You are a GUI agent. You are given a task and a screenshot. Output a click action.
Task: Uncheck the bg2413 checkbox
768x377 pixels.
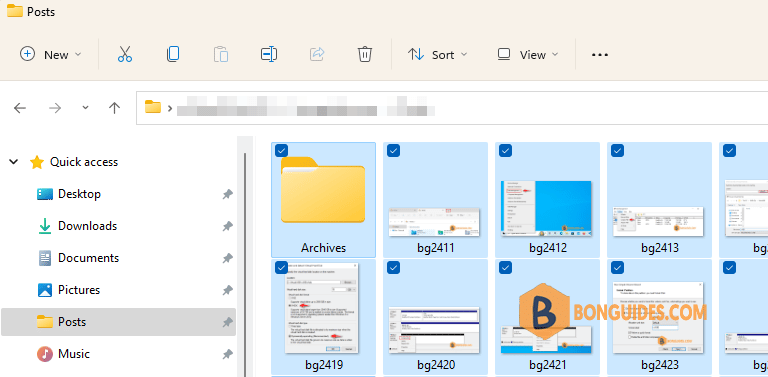[618, 151]
